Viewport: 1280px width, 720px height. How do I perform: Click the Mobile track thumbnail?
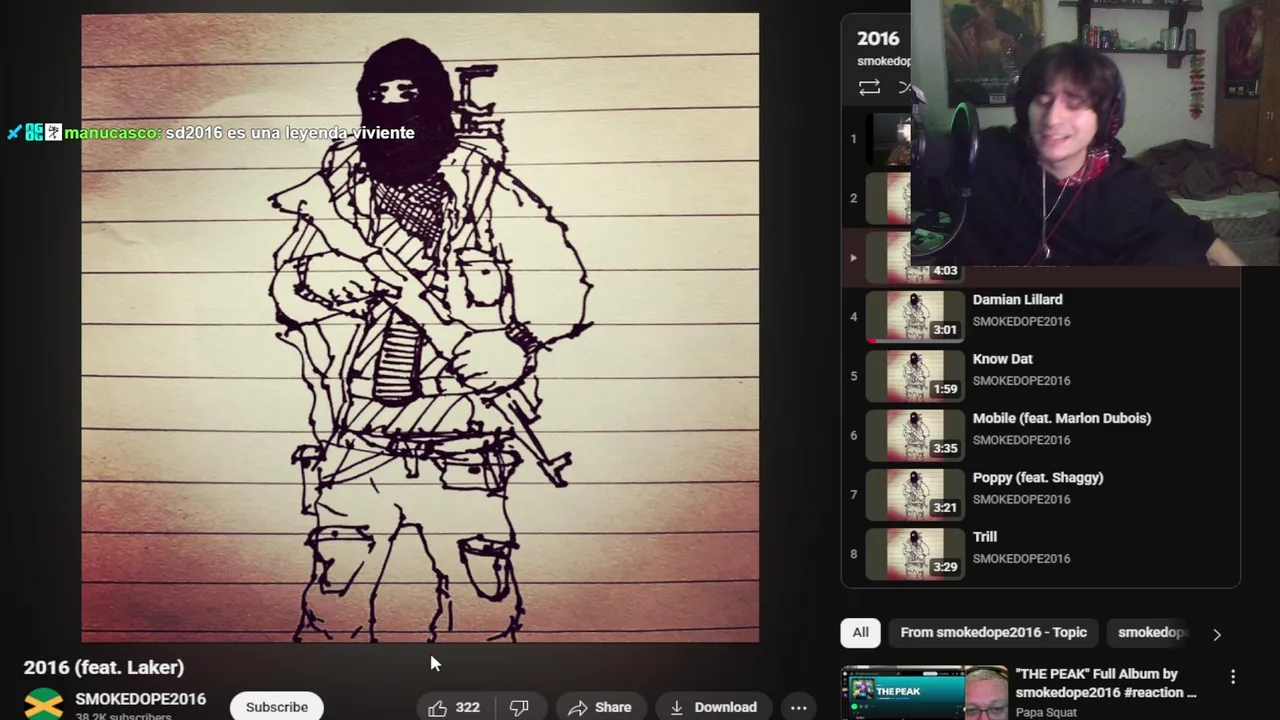(x=913, y=435)
